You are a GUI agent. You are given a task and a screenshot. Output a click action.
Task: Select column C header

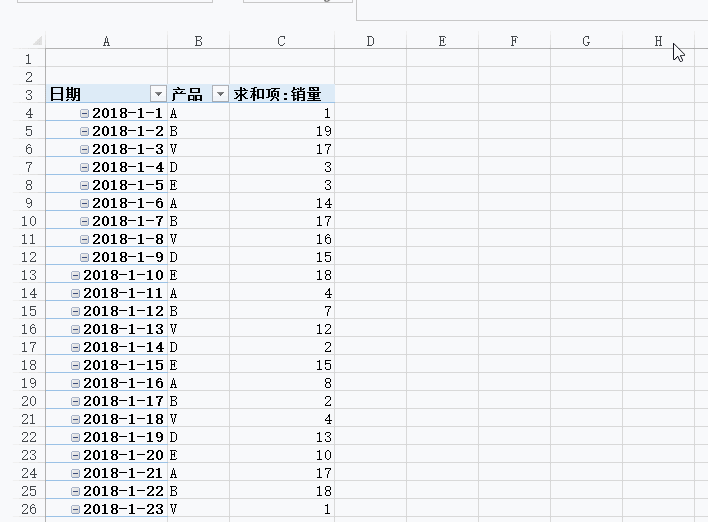(x=282, y=41)
